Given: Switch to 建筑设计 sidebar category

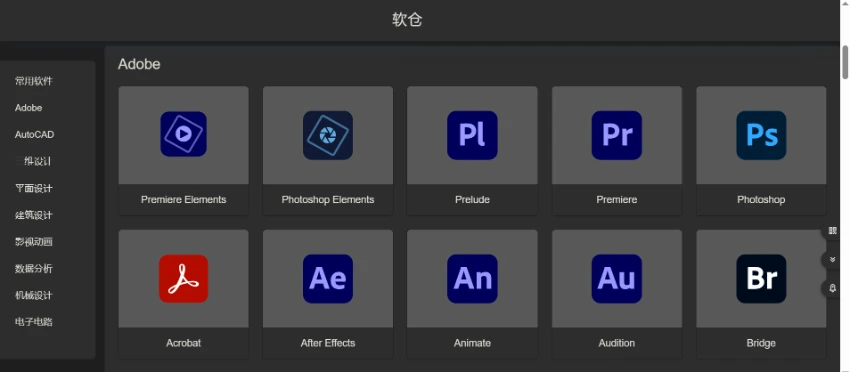Looking at the screenshot, I should point(34,215).
